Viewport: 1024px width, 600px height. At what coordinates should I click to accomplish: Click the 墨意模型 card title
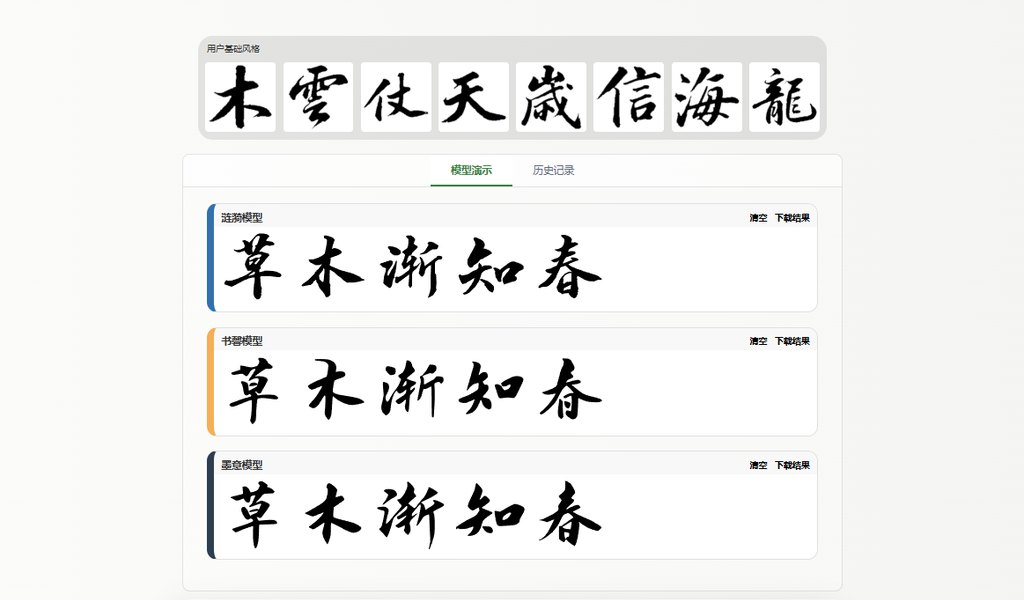click(x=242, y=466)
